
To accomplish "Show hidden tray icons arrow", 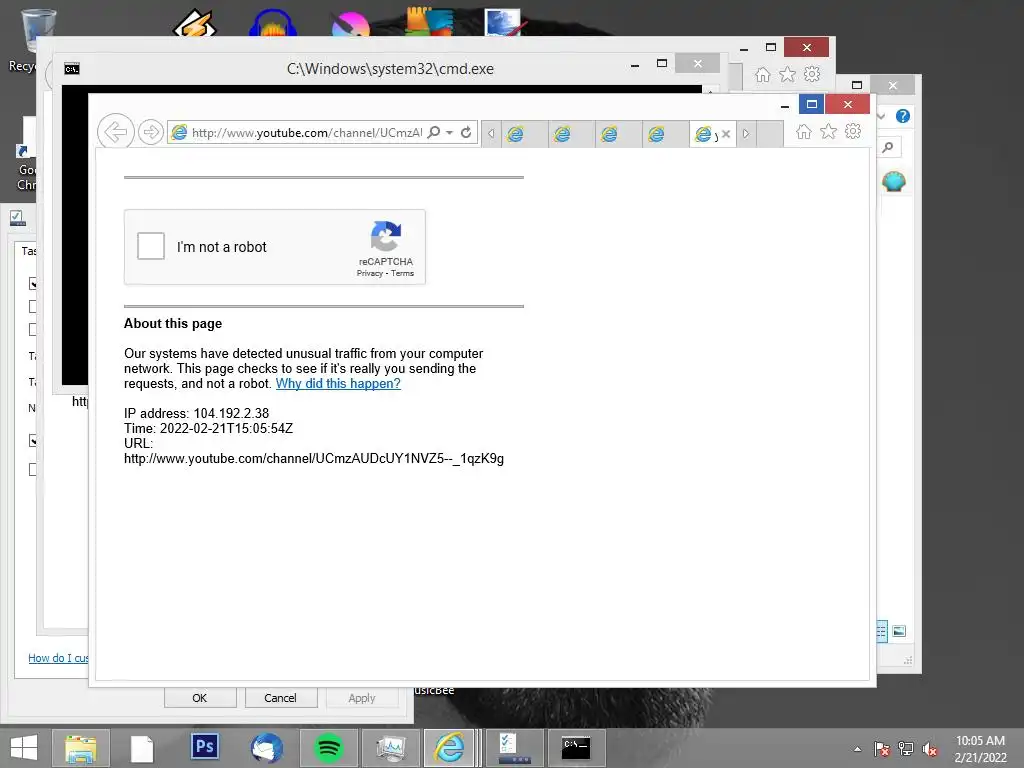I will (x=857, y=749).
